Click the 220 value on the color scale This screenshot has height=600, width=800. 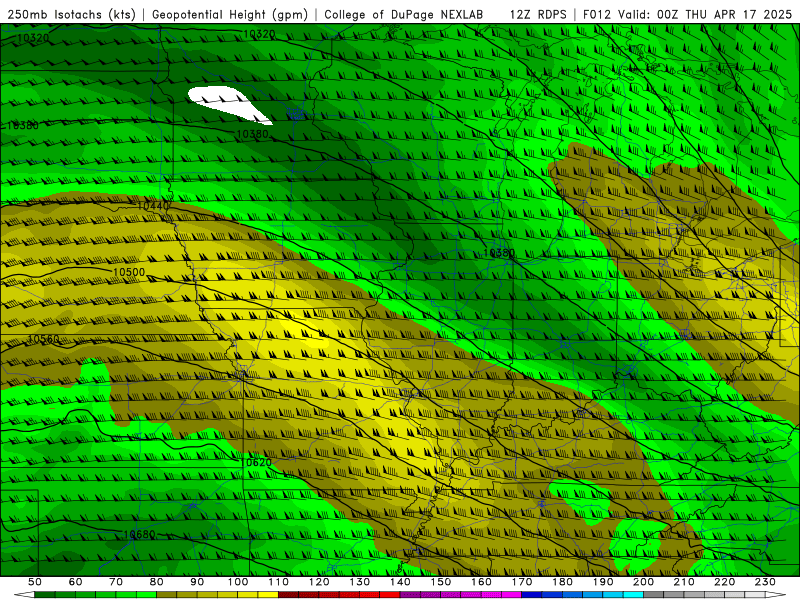tap(724, 582)
